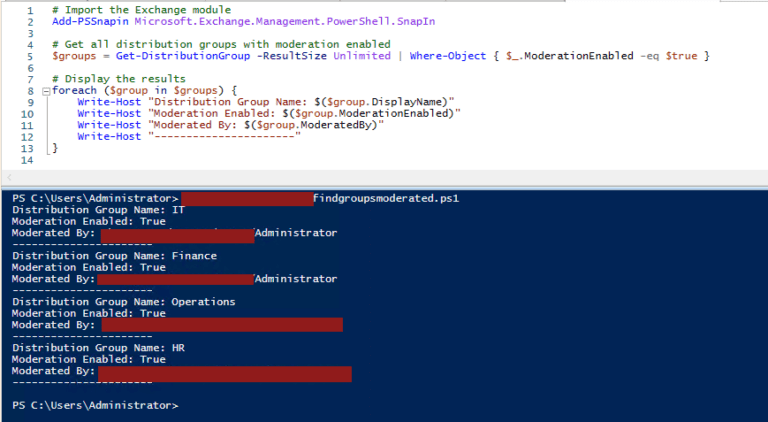Click 'Moderated By:' label under Operations group

[53, 325]
